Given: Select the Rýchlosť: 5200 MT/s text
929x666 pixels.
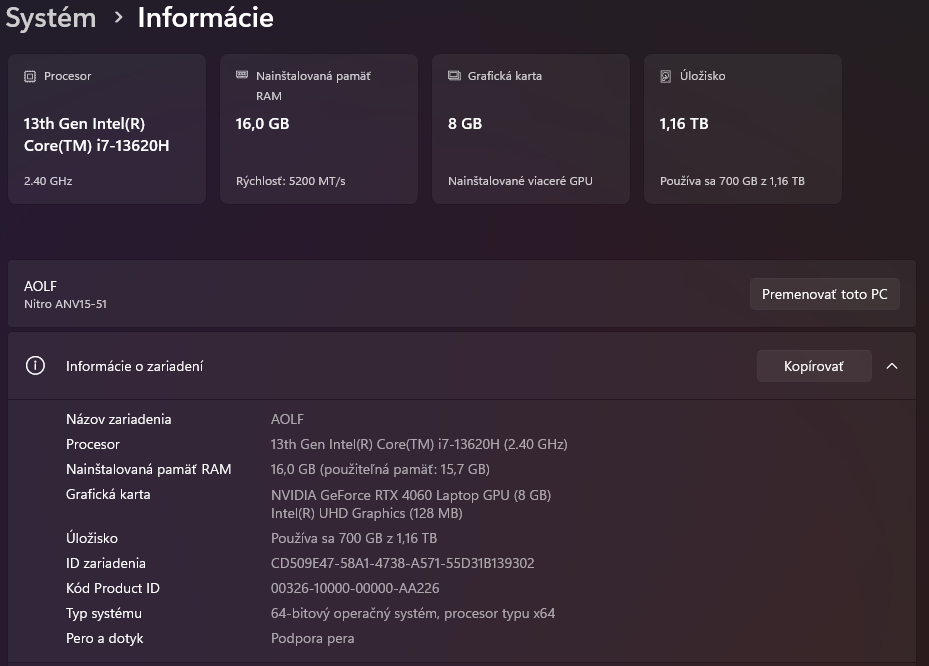Looking at the screenshot, I should pos(290,181).
